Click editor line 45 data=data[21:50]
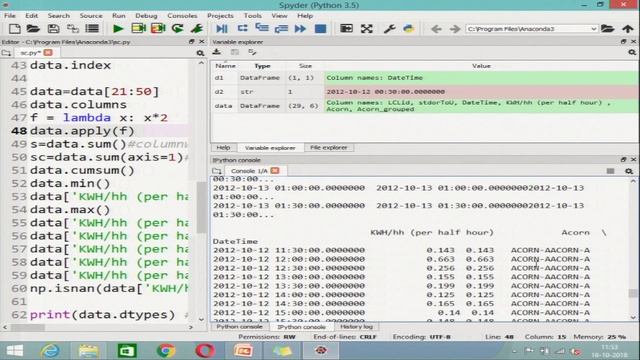This screenshot has height=360, width=640. point(95,91)
